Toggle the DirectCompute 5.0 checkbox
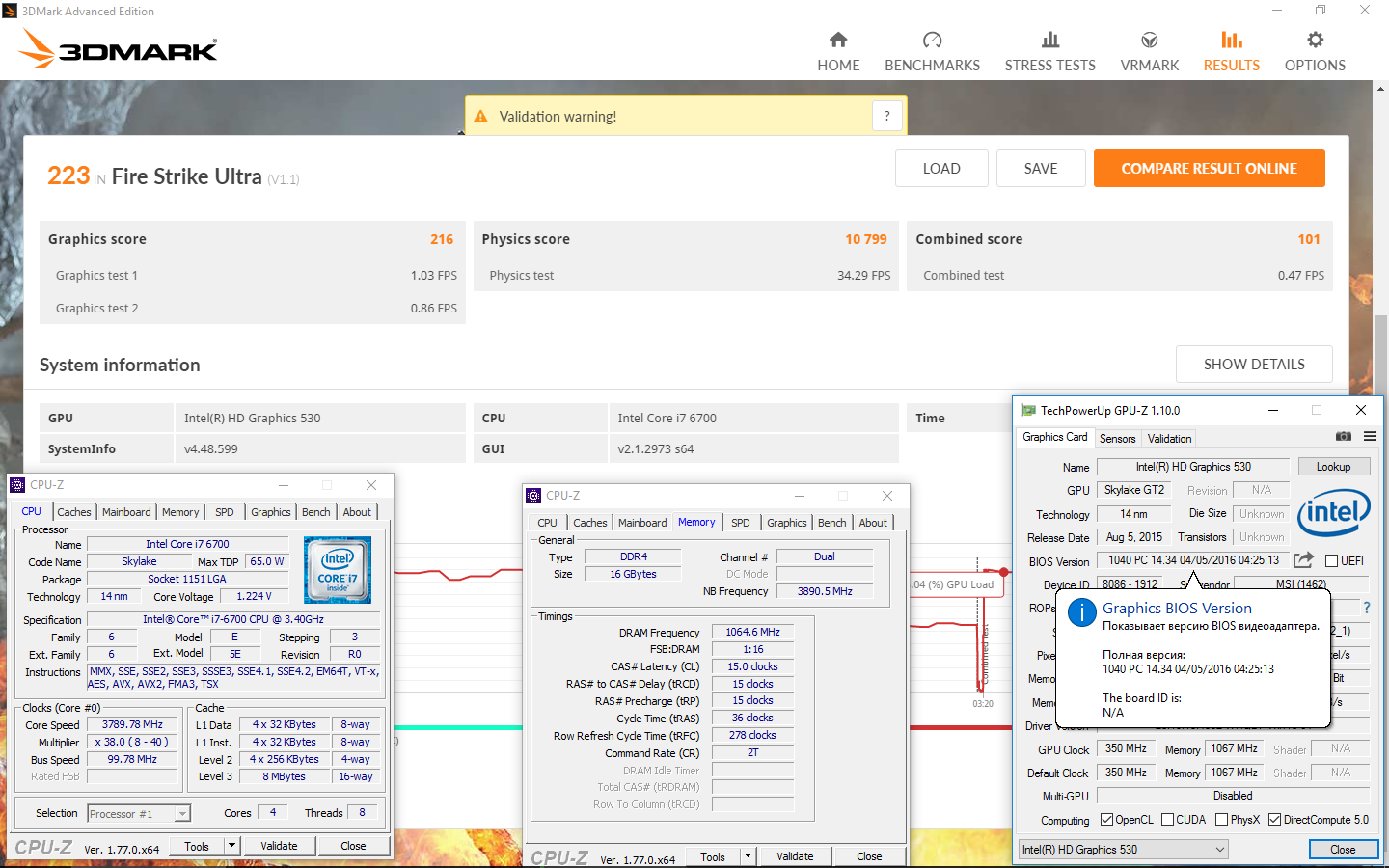 tap(1274, 820)
